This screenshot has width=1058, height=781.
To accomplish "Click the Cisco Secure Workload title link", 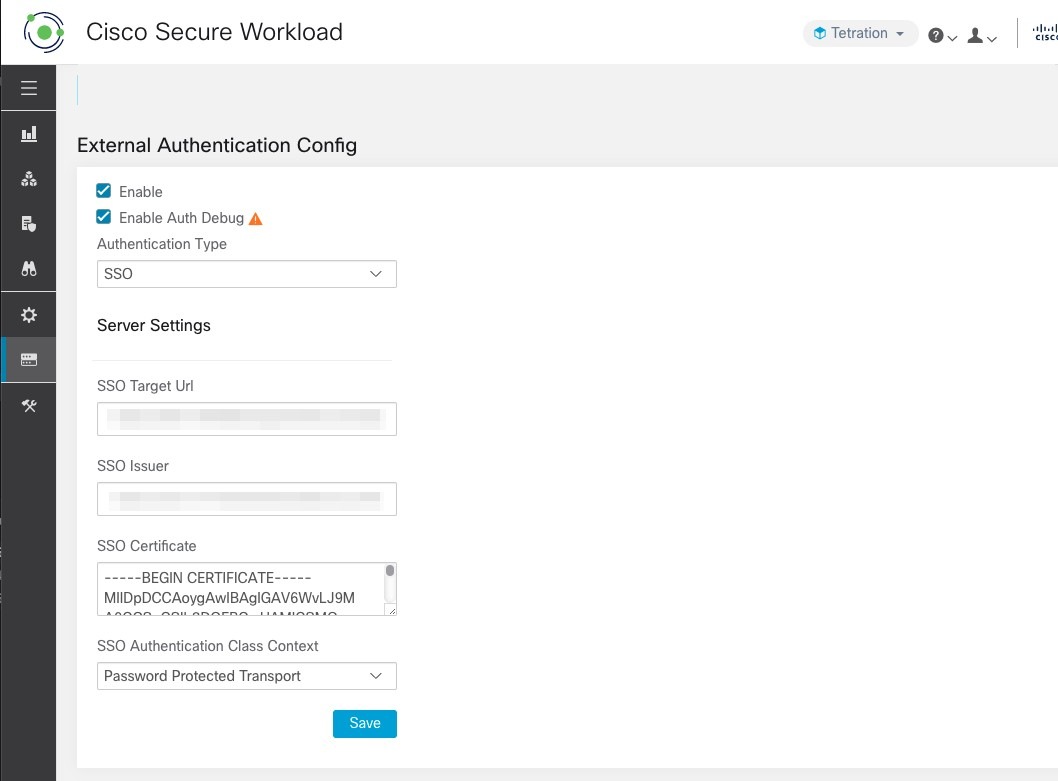I will 214,32.
